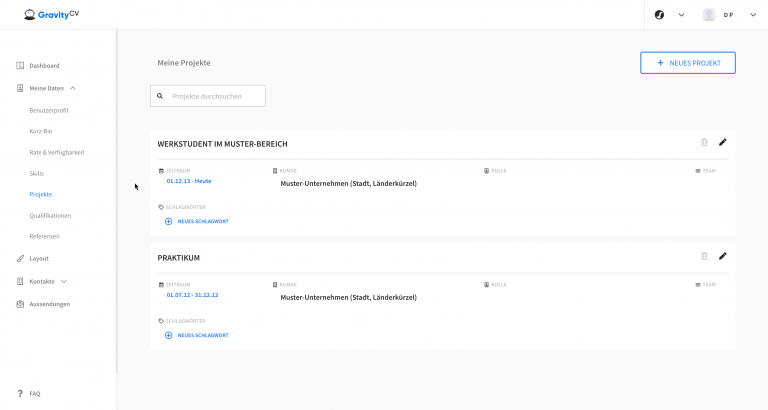Click the round theme icon in header
768x410 pixels.
point(660,15)
